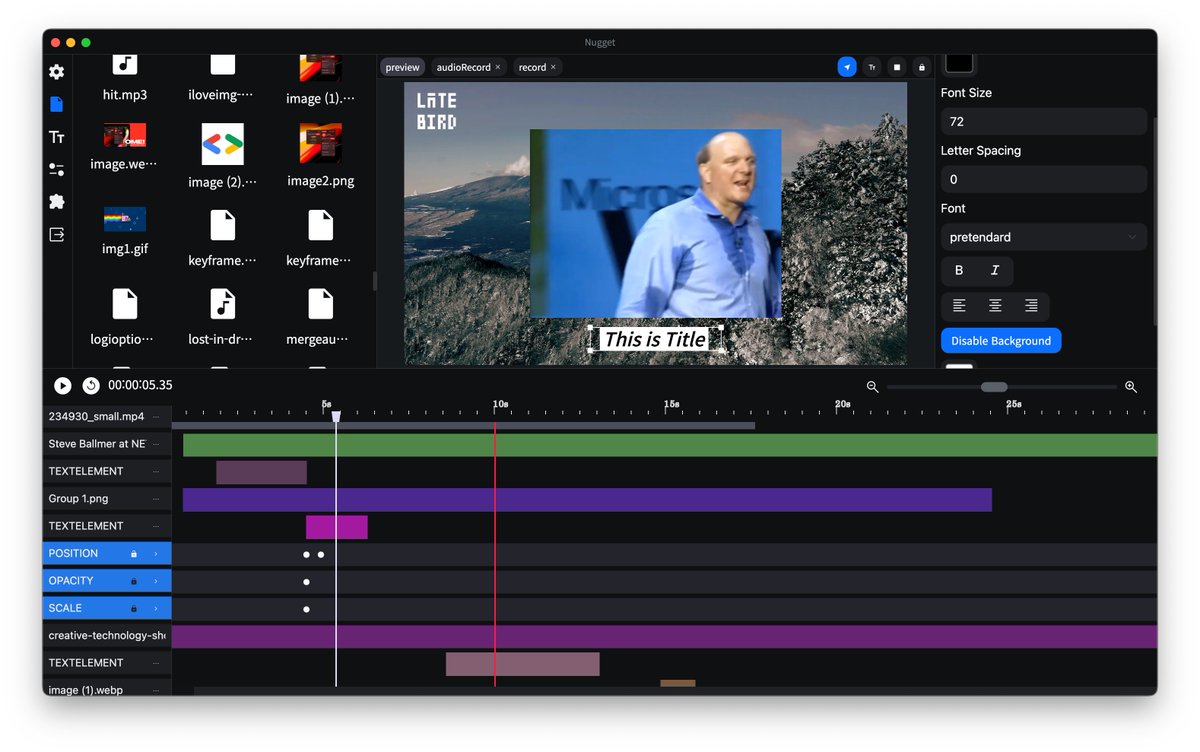
Task: Toggle lock on the POSITION track
Action: click(x=134, y=553)
